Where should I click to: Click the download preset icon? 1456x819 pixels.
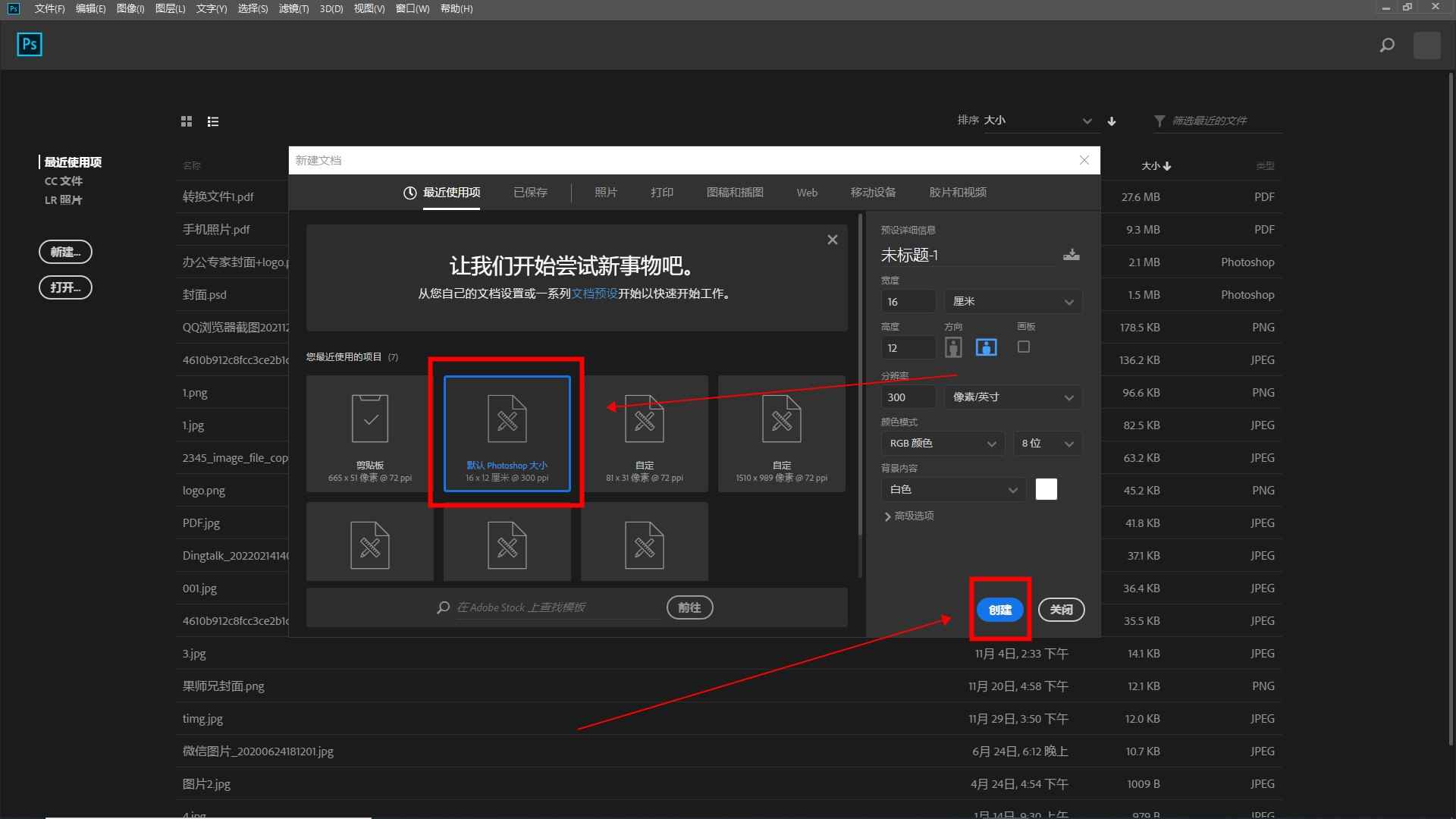(1071, 254)
